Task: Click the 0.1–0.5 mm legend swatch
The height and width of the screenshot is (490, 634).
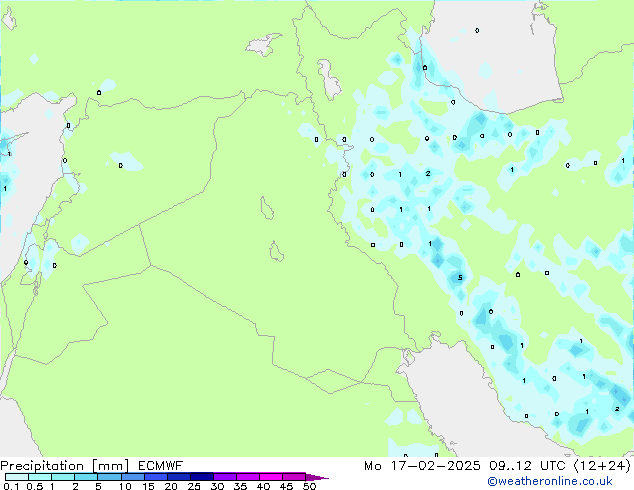Action: pyautogui.click(x=17, y=477)
